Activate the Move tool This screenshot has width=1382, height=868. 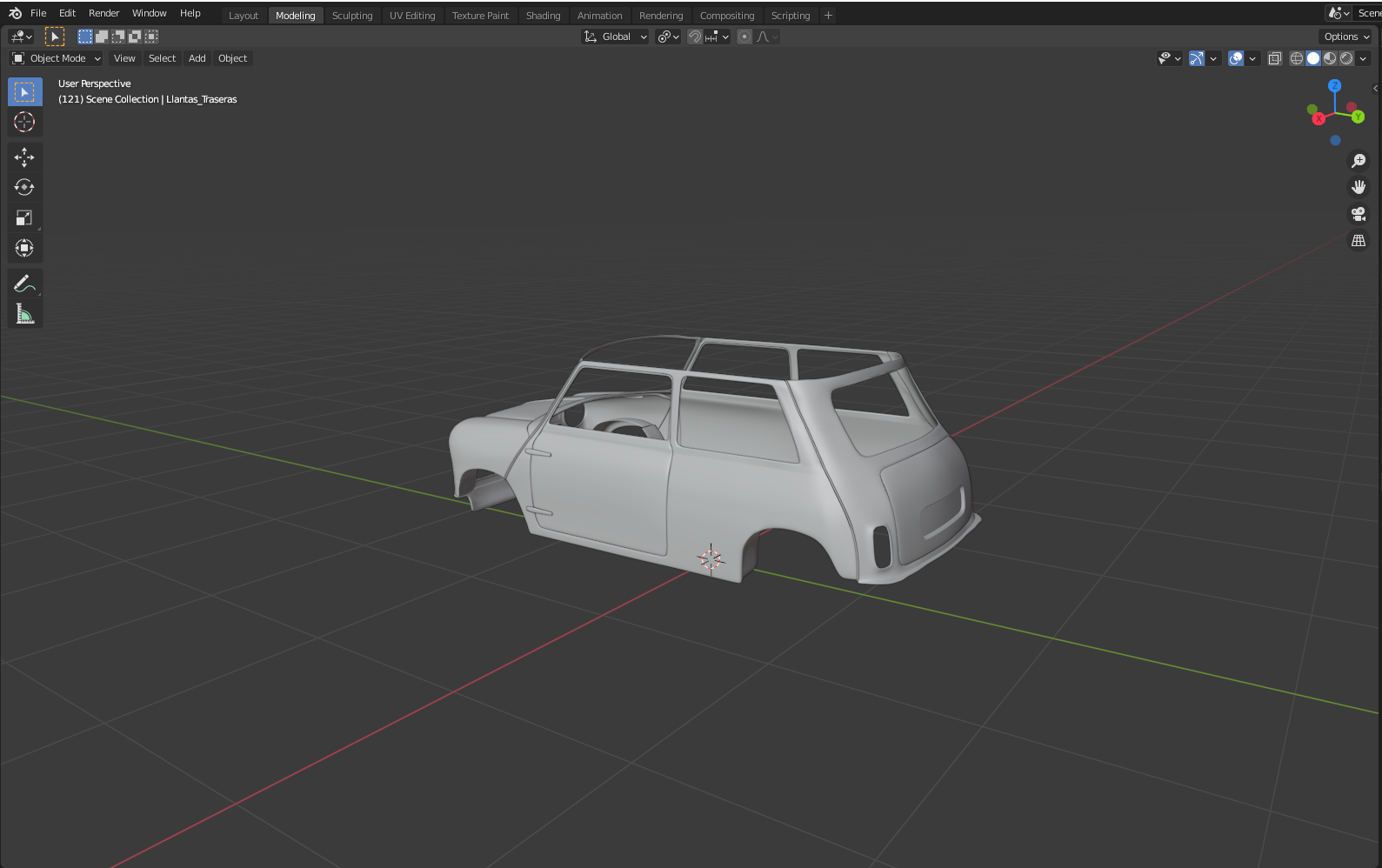click(x=24, y=157)
